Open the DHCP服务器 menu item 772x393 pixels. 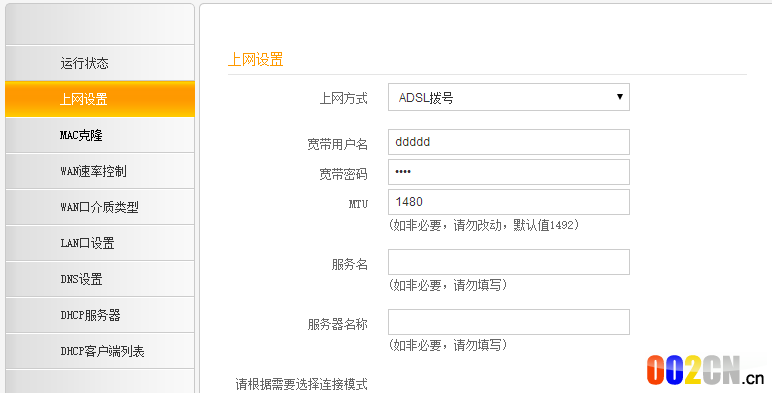pyautogui.click(x=100, y=315)
